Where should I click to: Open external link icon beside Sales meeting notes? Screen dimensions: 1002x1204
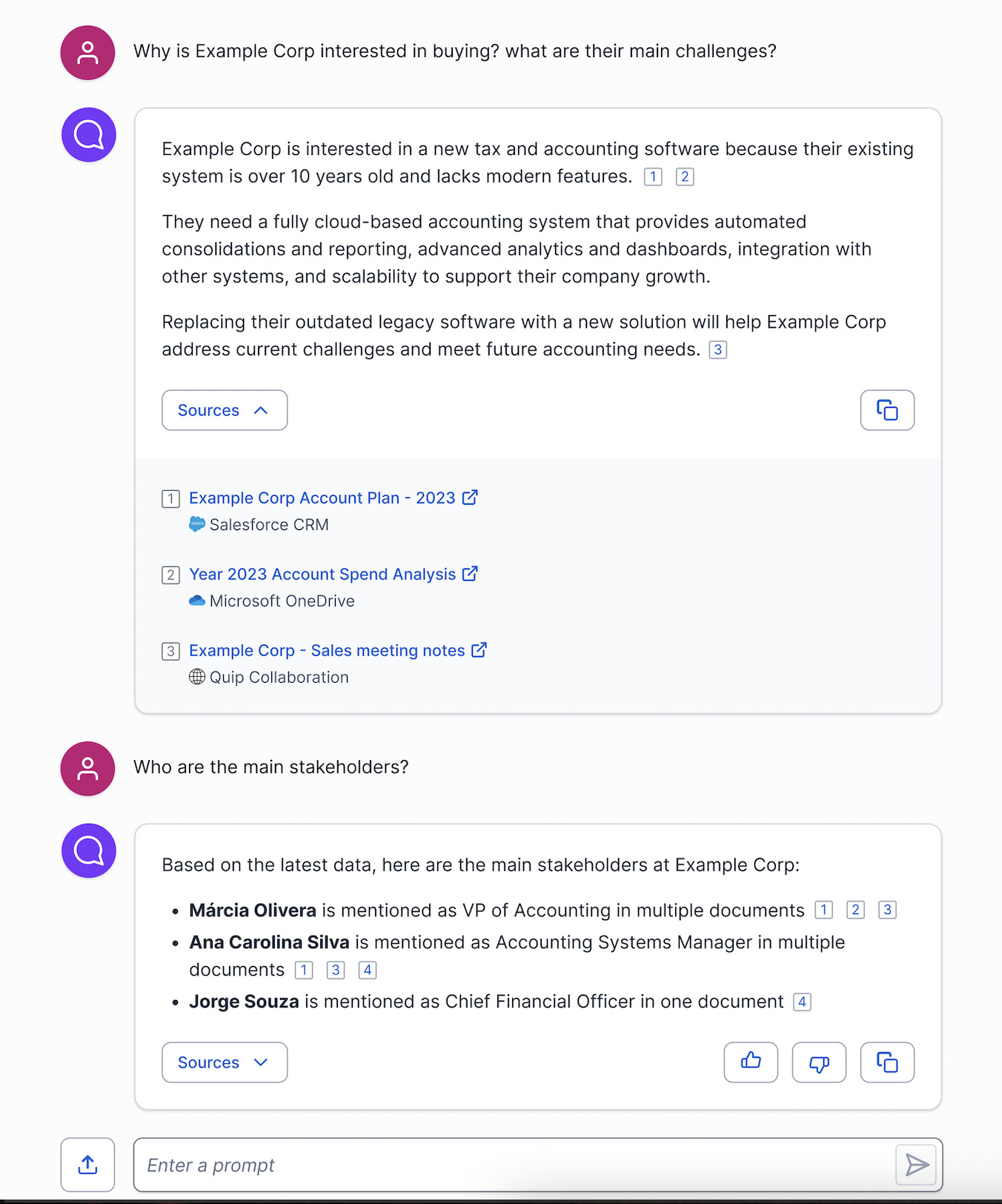coord(480,649)
